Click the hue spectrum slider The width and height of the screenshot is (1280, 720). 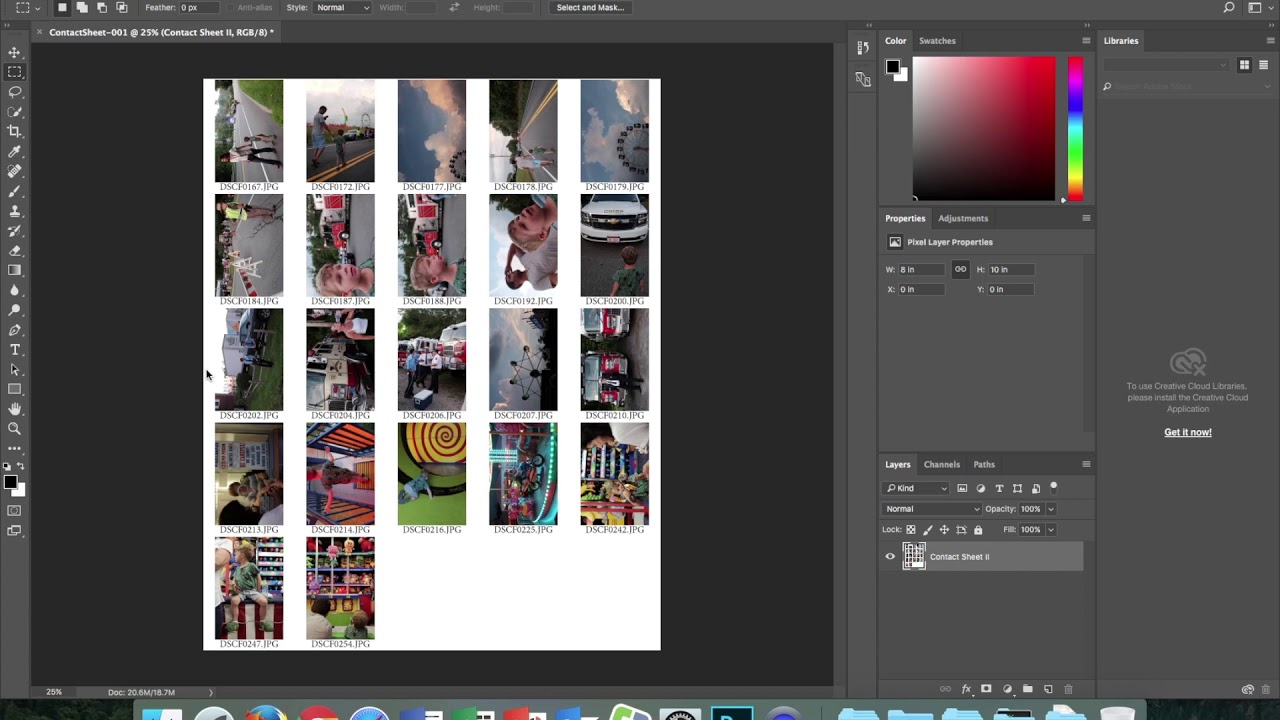tap(1075, 129)
